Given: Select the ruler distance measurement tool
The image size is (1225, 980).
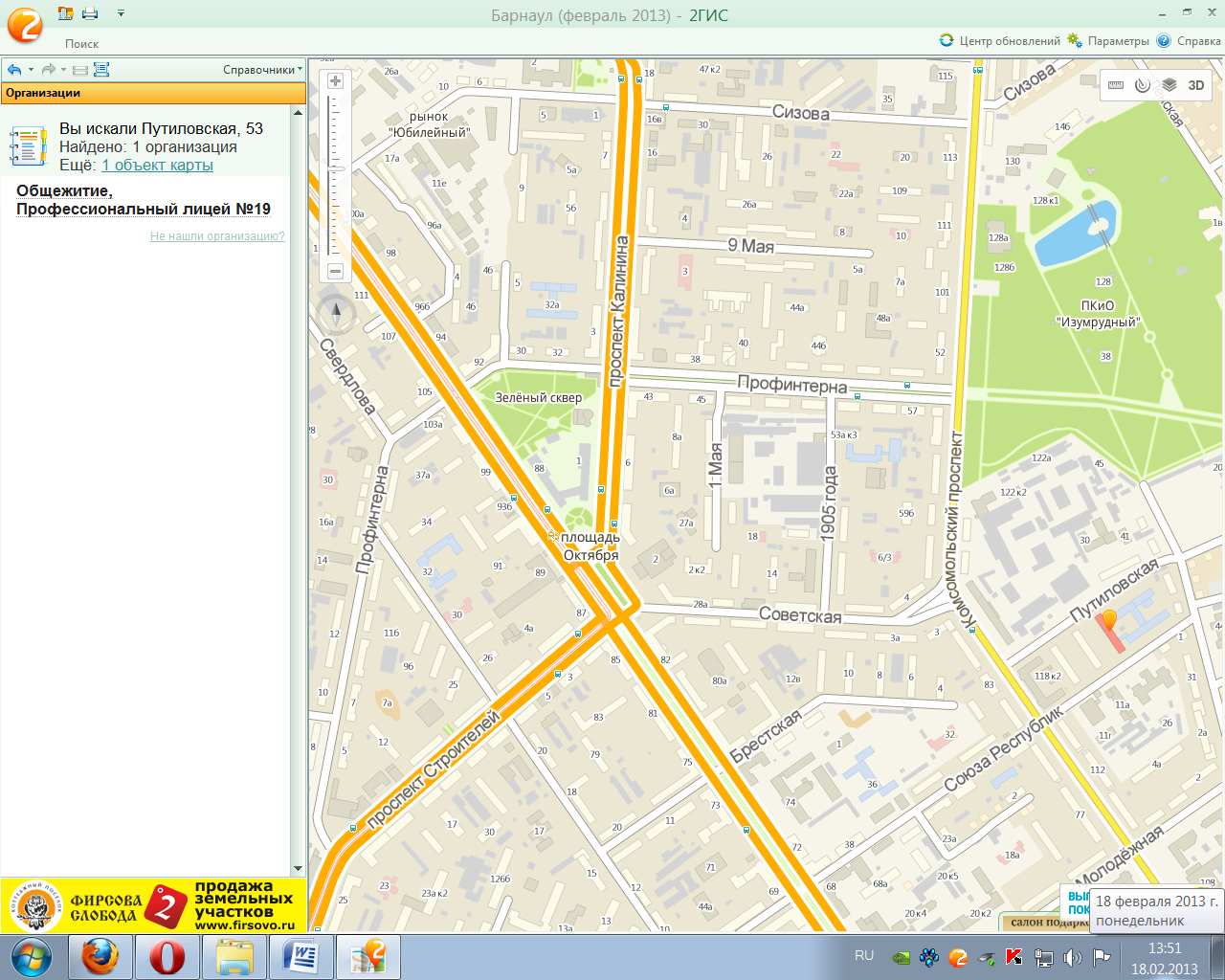Looking at the screenshot, I should [1115, 85].
